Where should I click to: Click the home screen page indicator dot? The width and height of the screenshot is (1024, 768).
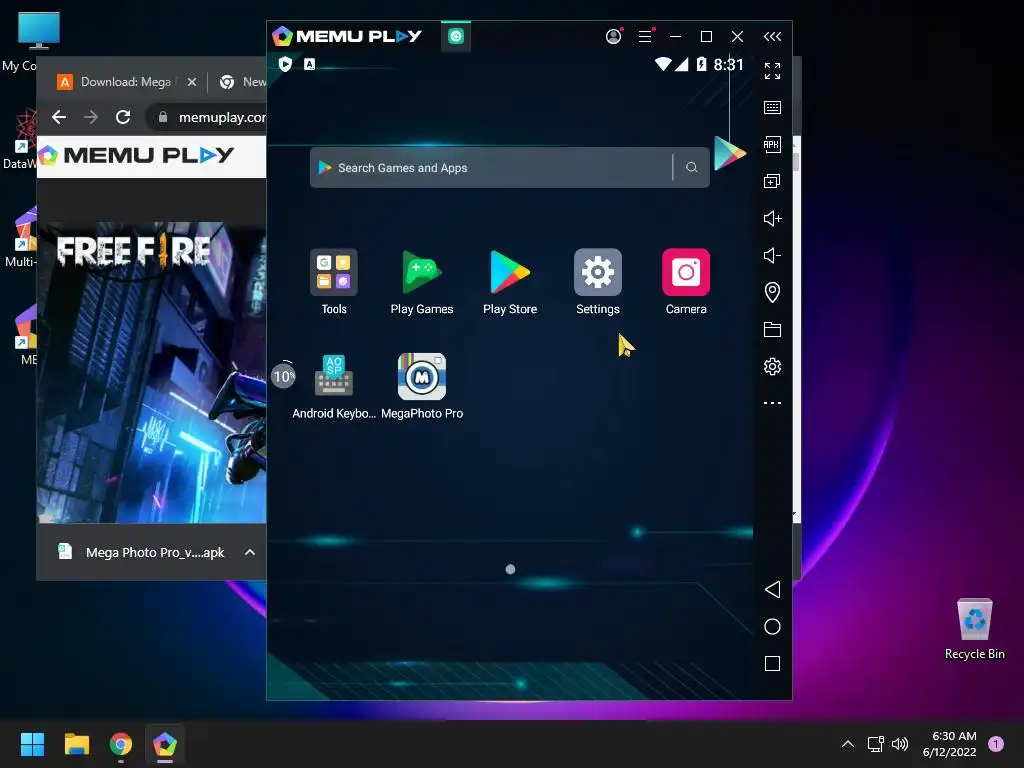[x=510, y=569]
